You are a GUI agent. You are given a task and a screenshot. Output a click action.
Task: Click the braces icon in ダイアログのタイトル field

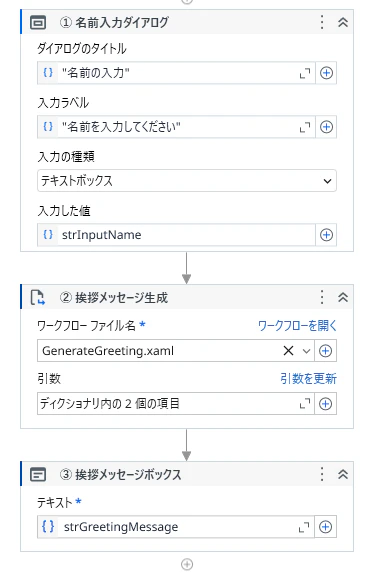tap(48, 72)
